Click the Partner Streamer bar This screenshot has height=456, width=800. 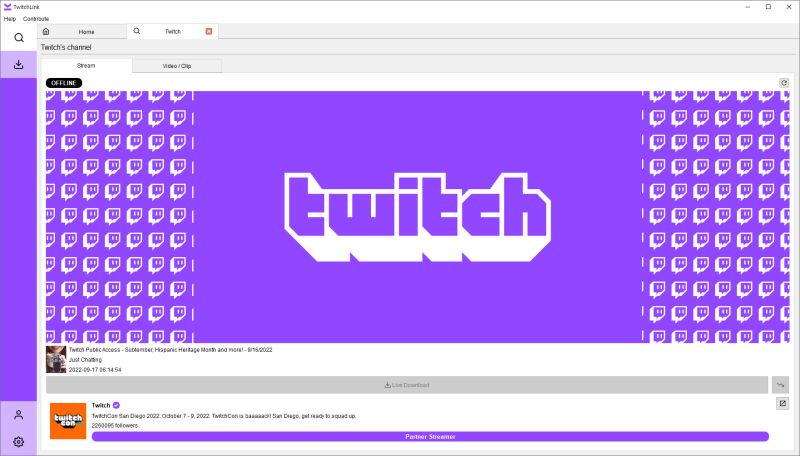pyautogui.click(x=430, y=437)
